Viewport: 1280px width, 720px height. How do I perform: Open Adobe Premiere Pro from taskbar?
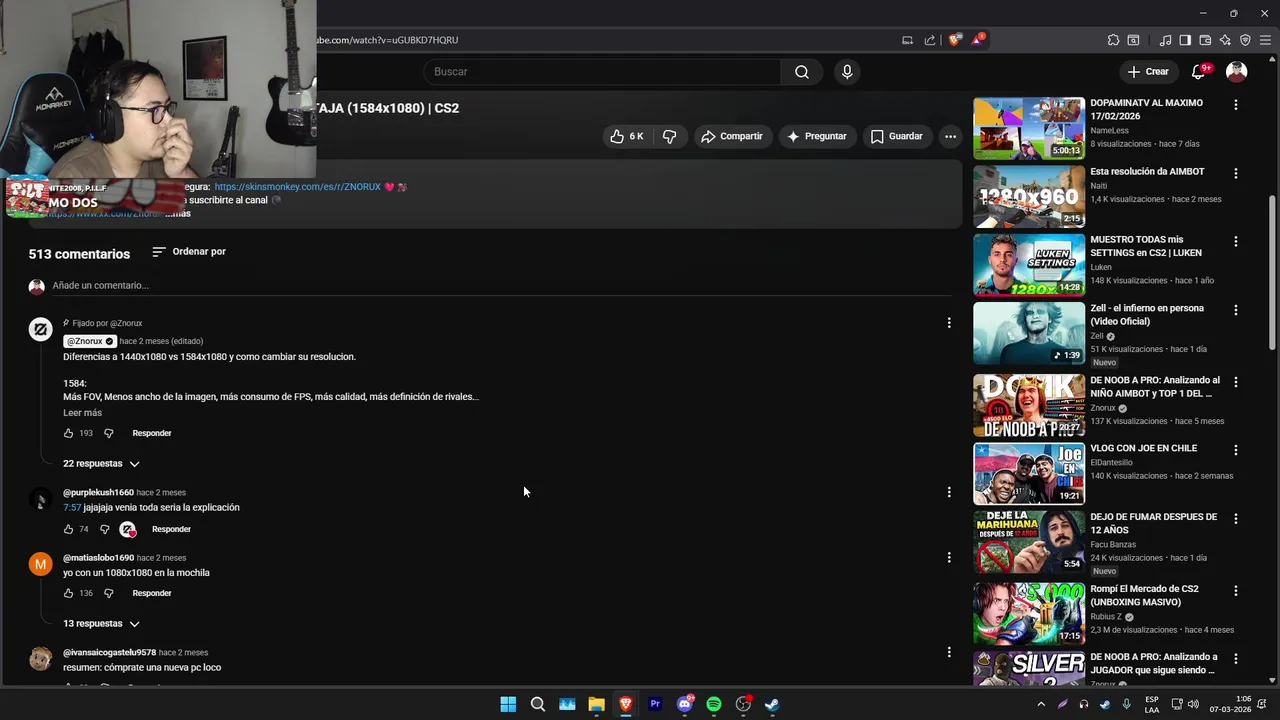pyautogui.click(x=655, y=704)
